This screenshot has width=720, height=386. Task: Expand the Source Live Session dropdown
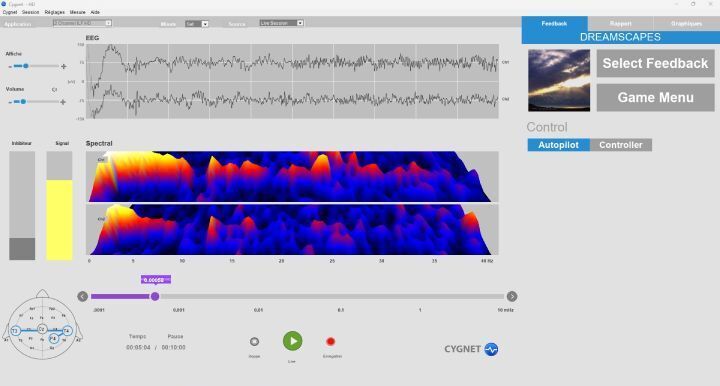[281, 23]
